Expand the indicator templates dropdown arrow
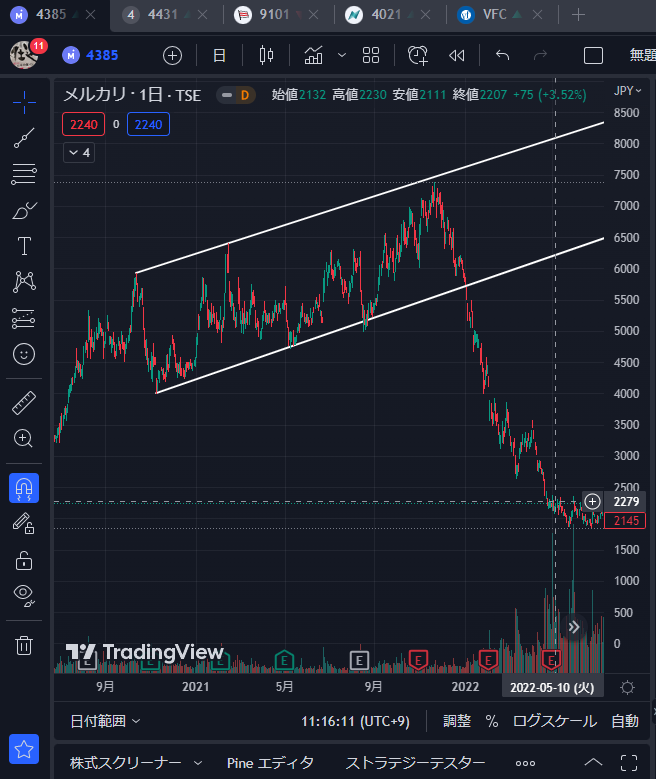Screen dimensions: 656x779 point(342,55)
